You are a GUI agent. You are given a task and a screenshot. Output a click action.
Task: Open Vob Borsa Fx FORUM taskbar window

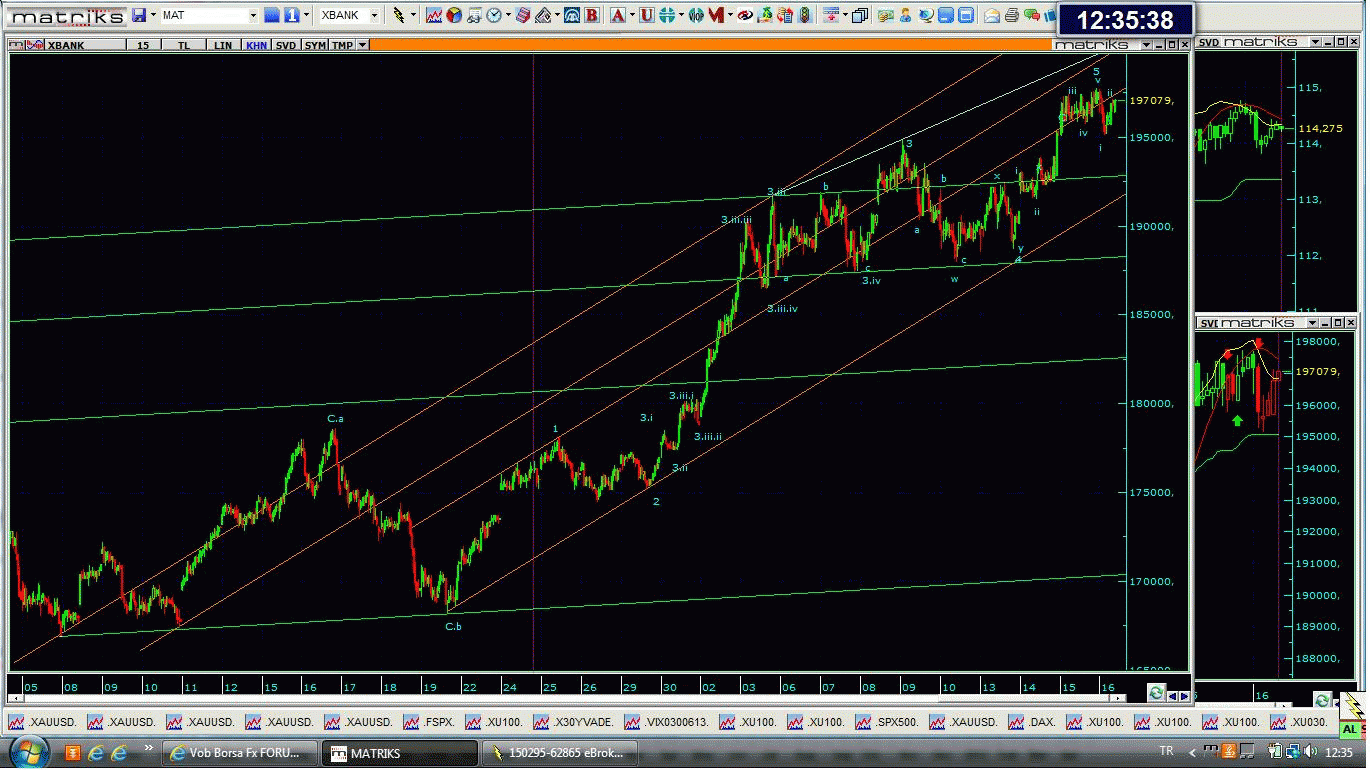242,753
